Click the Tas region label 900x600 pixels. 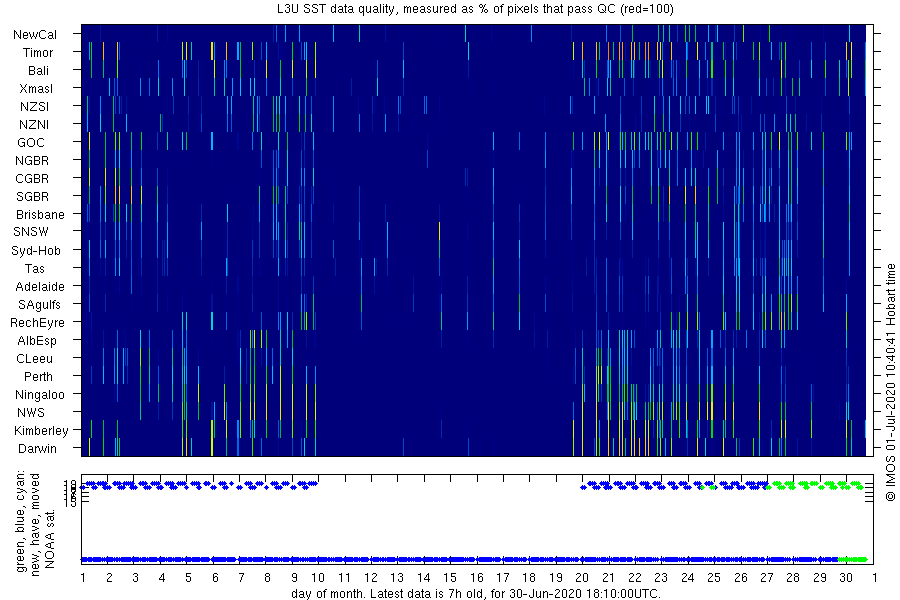[34, 269]
